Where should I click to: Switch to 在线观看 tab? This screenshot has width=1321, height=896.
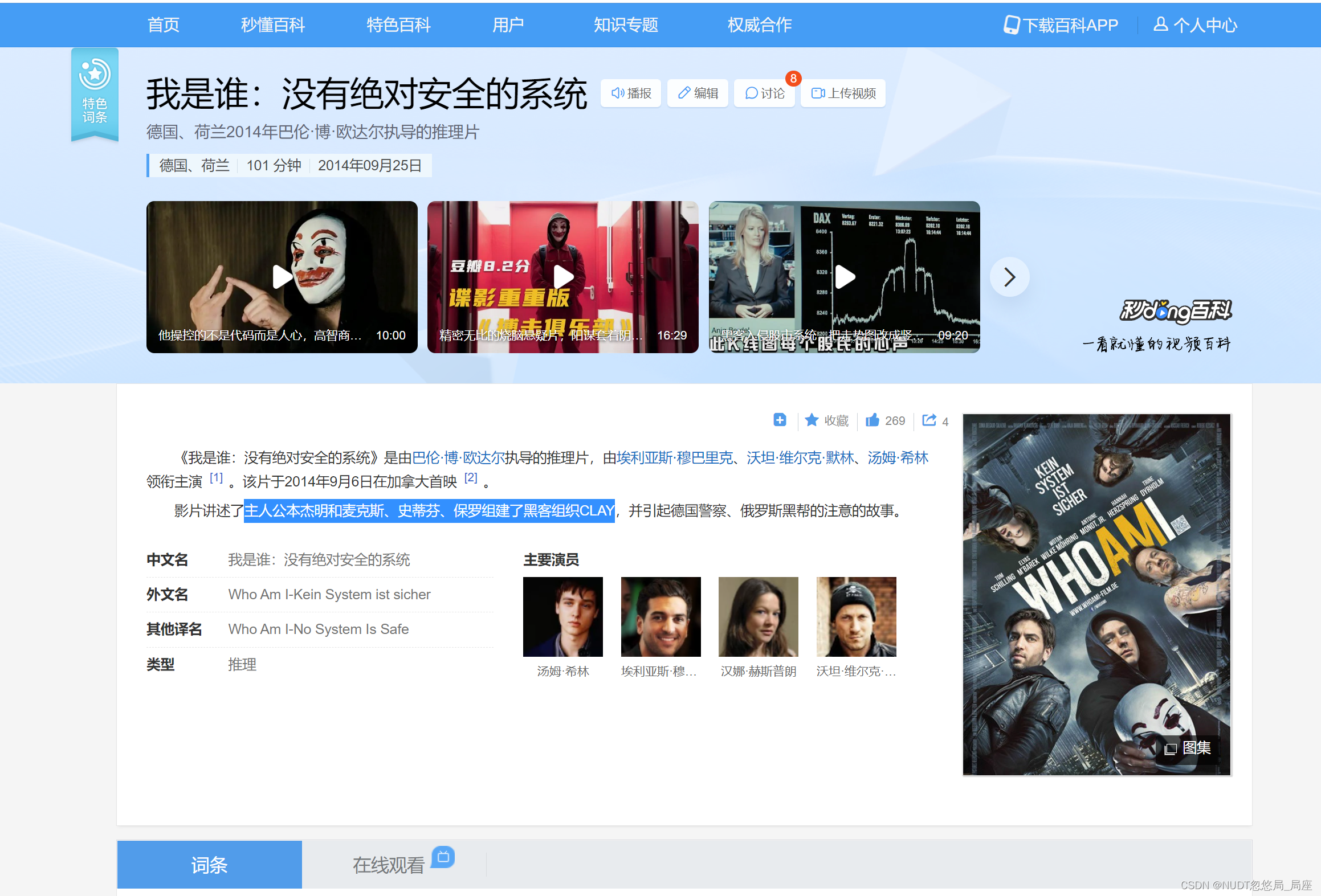[389, 865]
